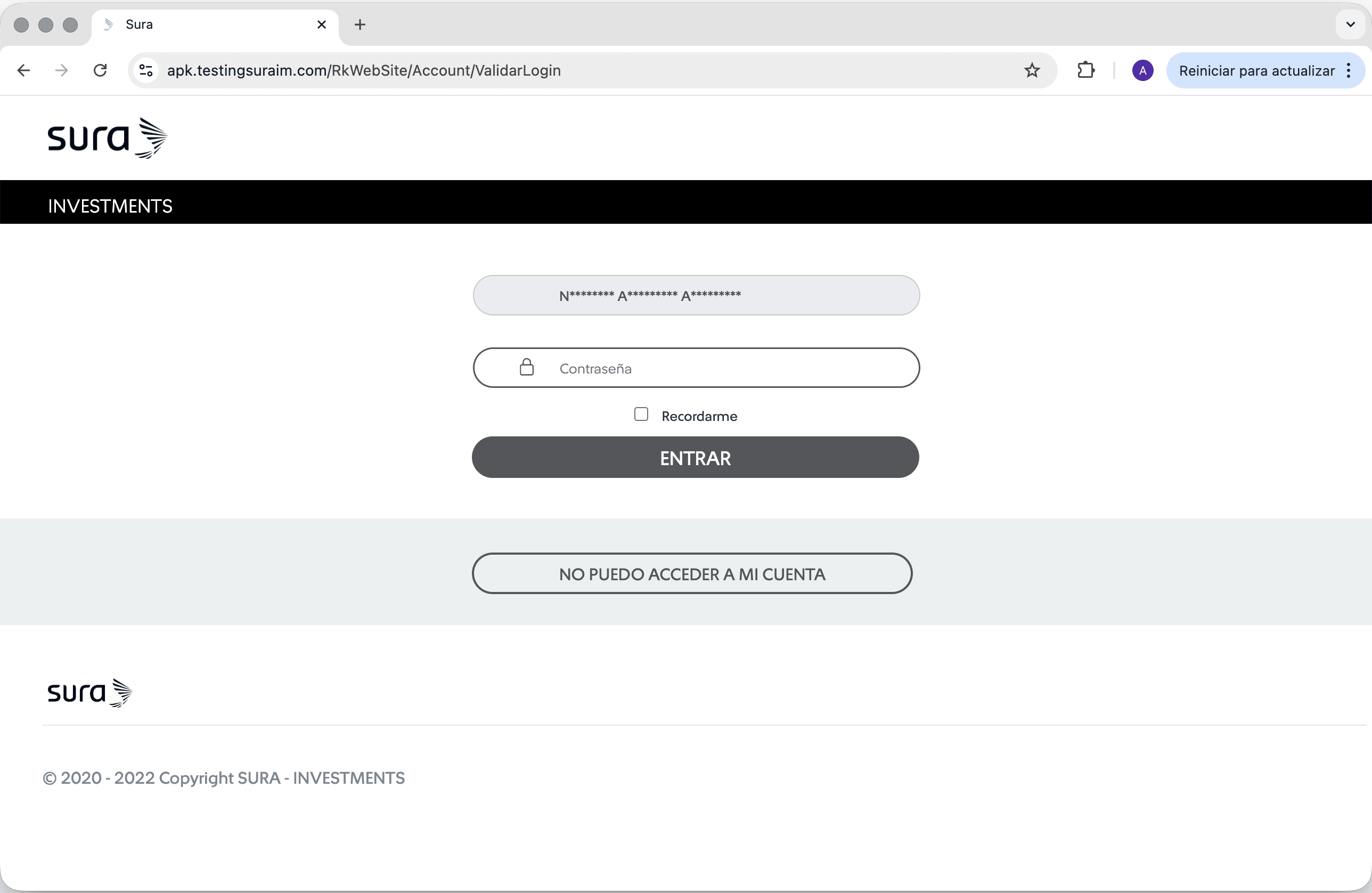Click the masked username field
The height and width of the screenshot is (893, 1372).
pyautogui.click(x=696, y=295)
